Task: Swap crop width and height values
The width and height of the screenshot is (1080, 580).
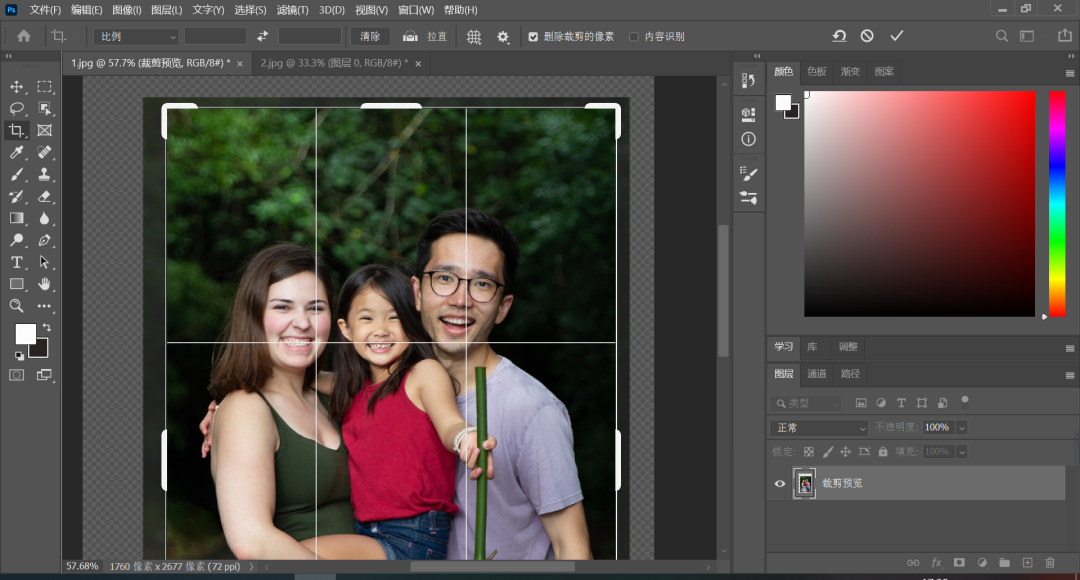Action: (262, 36)
